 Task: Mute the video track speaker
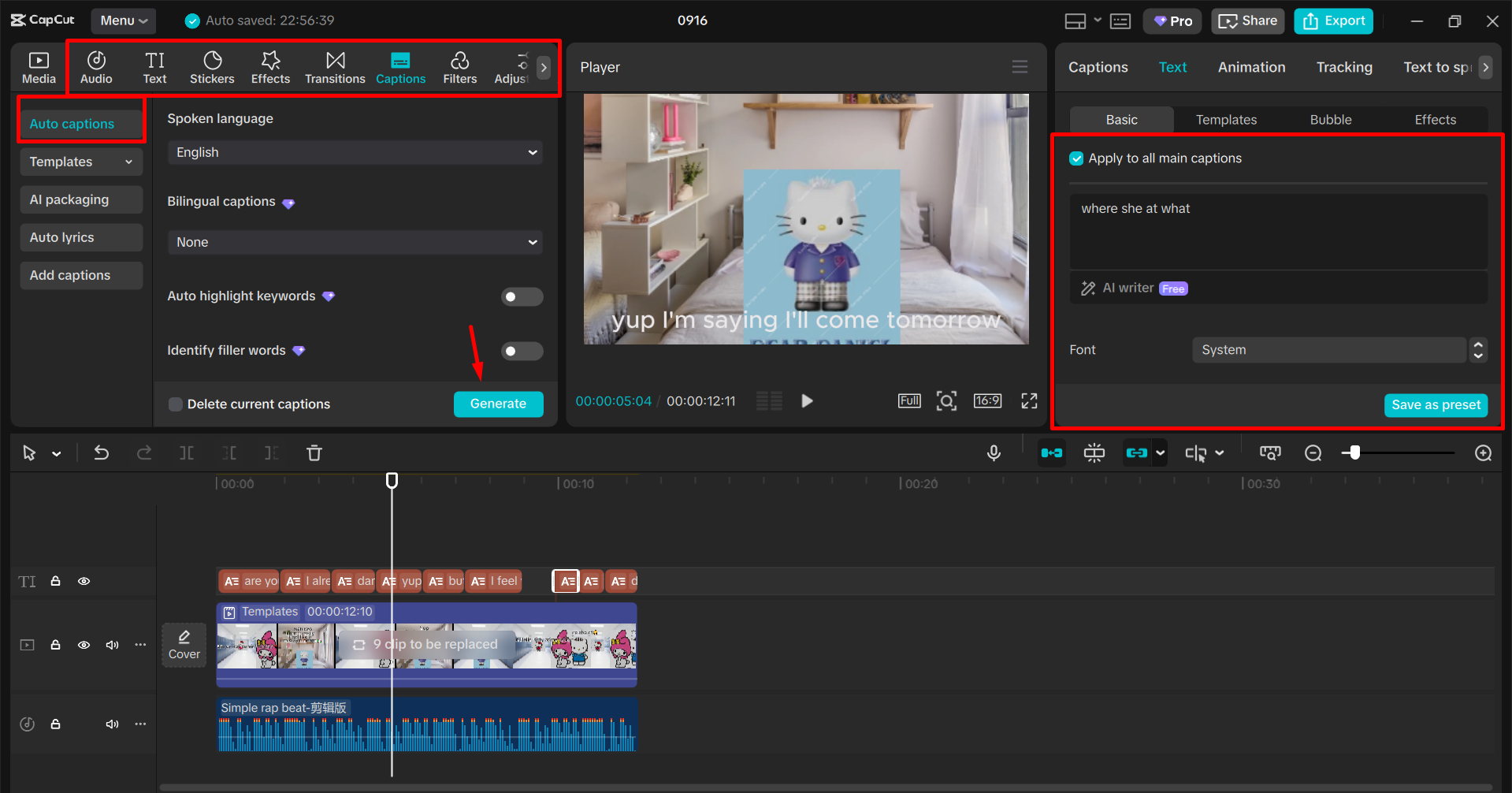tap(112, 645)
